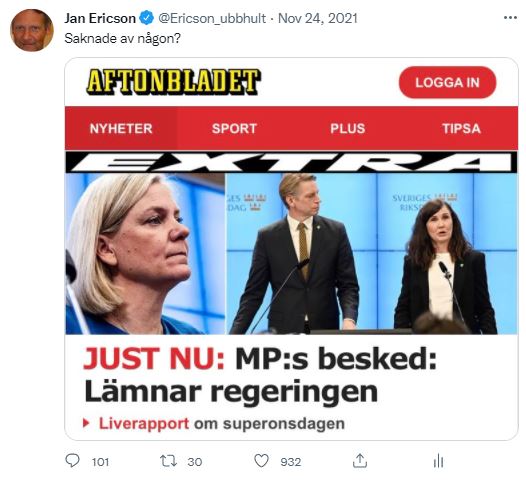Select the TIPSA tab
Viewport: 526px width, 480px height.
coord(461,128)
